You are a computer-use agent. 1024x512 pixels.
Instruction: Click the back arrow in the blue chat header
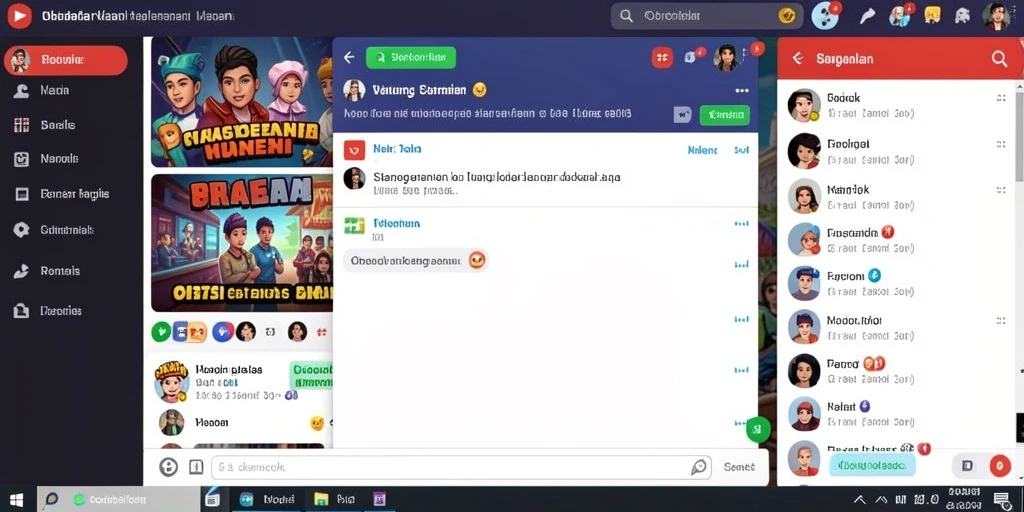click(x=349, y=57)
